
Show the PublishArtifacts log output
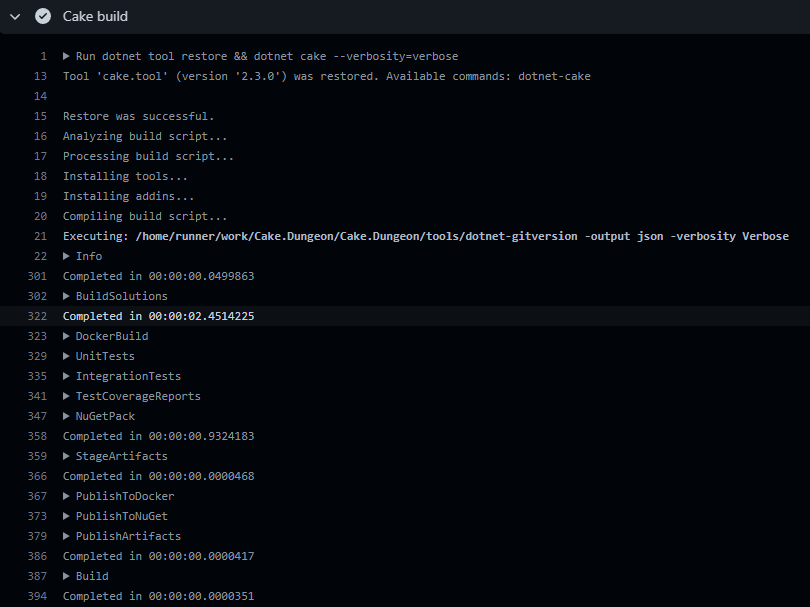click(67, 536)
